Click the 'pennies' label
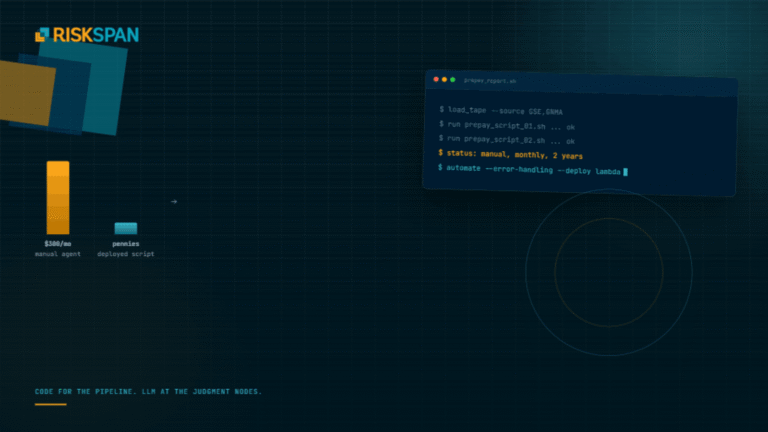This screenshot has width=768, height=432. click(x=126, y=243)
